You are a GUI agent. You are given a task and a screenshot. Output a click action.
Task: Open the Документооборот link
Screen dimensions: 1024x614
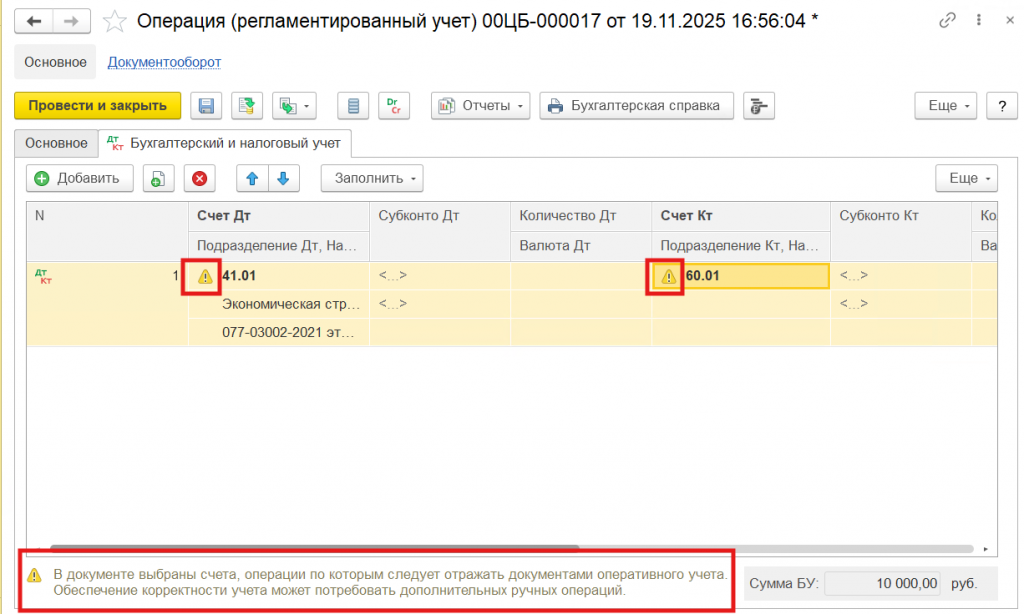click(164, 62)
